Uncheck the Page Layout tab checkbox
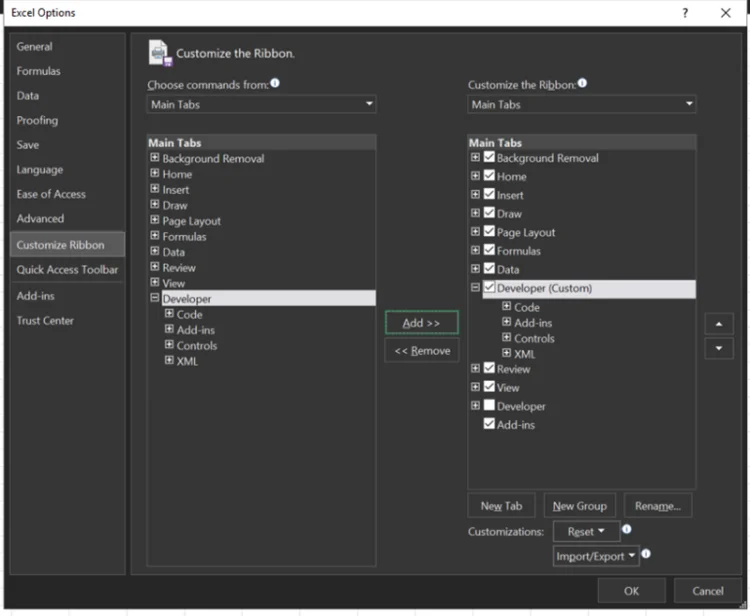 click(x=489, y=231)
